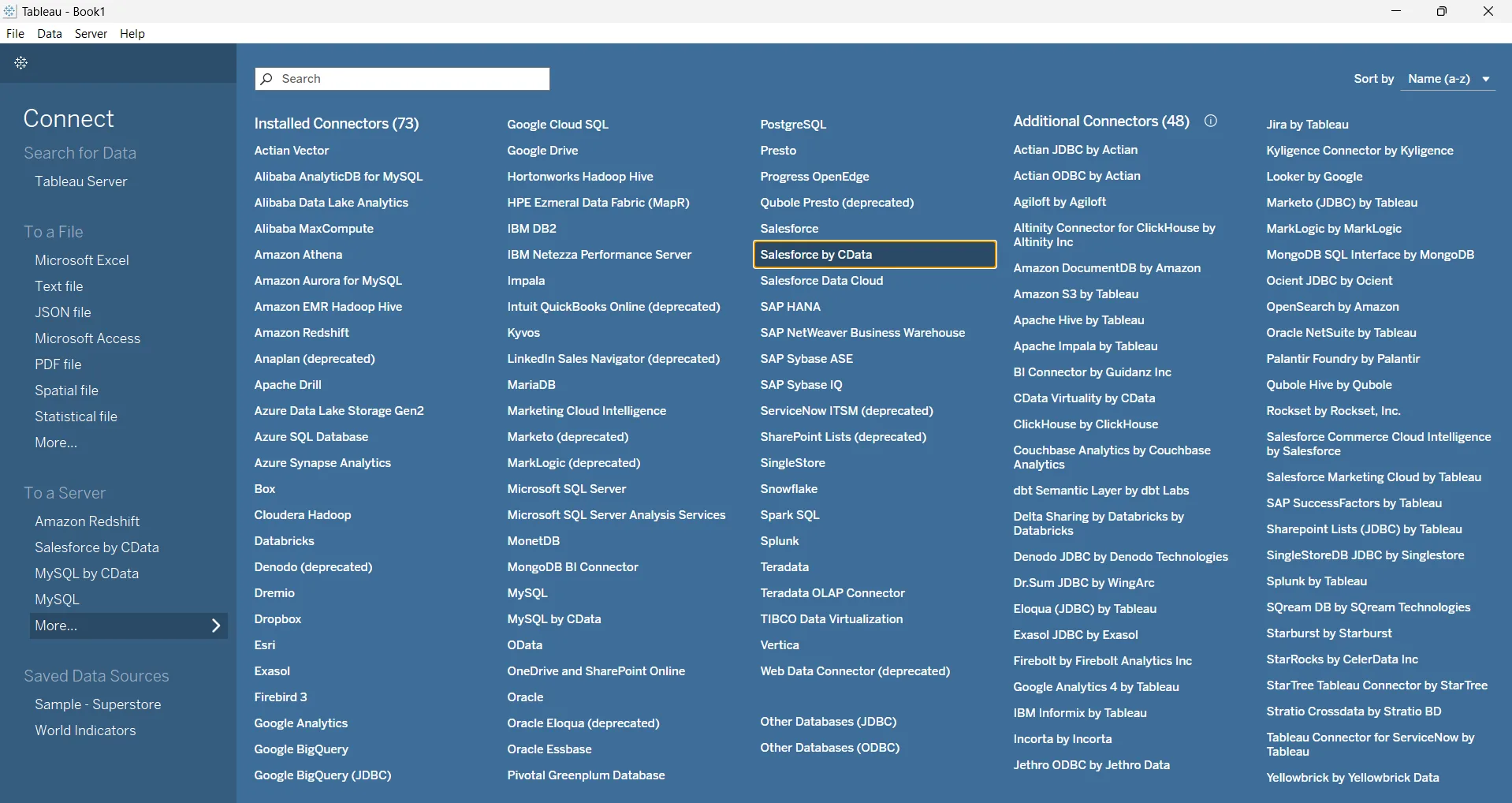Click the Additional Connectors info icon
This screenshot has height=803, width=1512.
tap(1211, 121)
